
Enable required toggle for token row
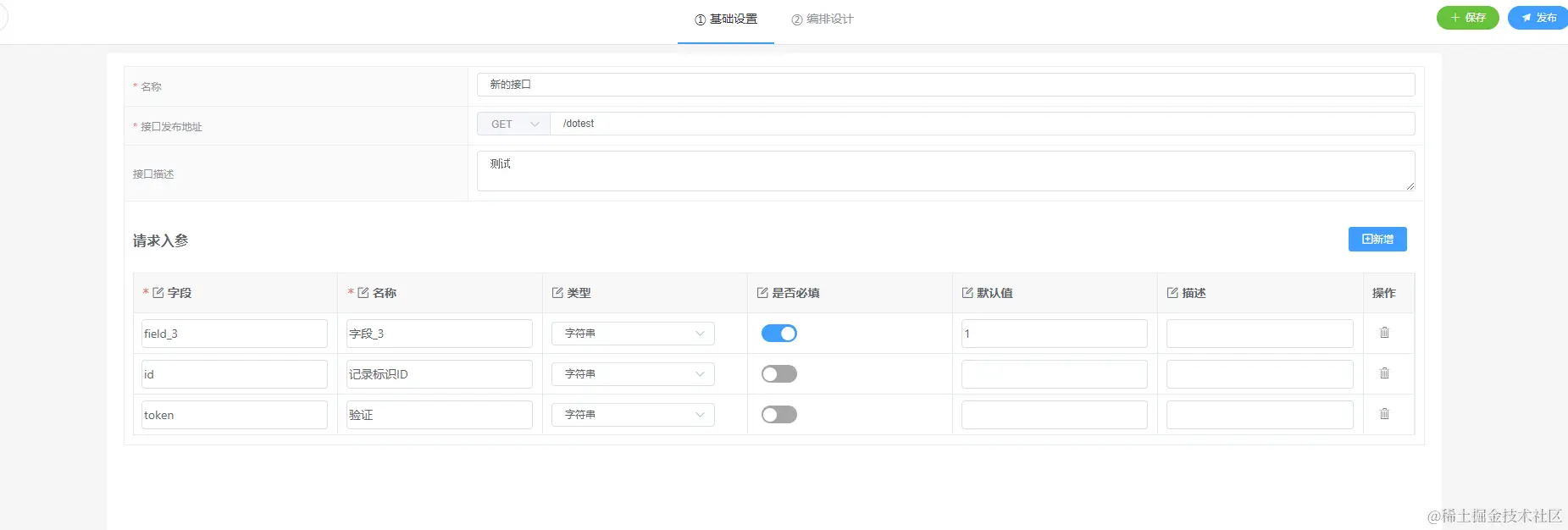[779, 415]
